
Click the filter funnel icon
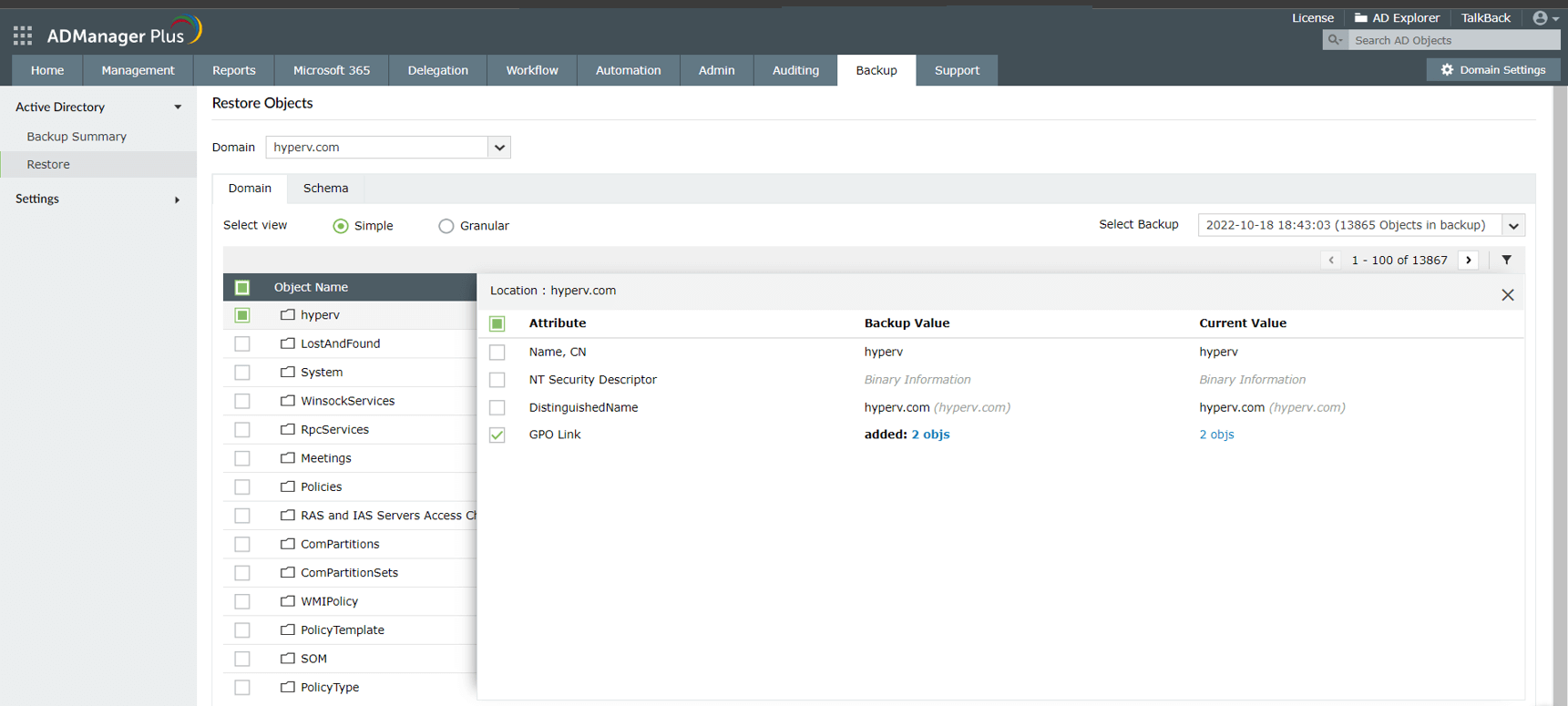click(1507, 261)
